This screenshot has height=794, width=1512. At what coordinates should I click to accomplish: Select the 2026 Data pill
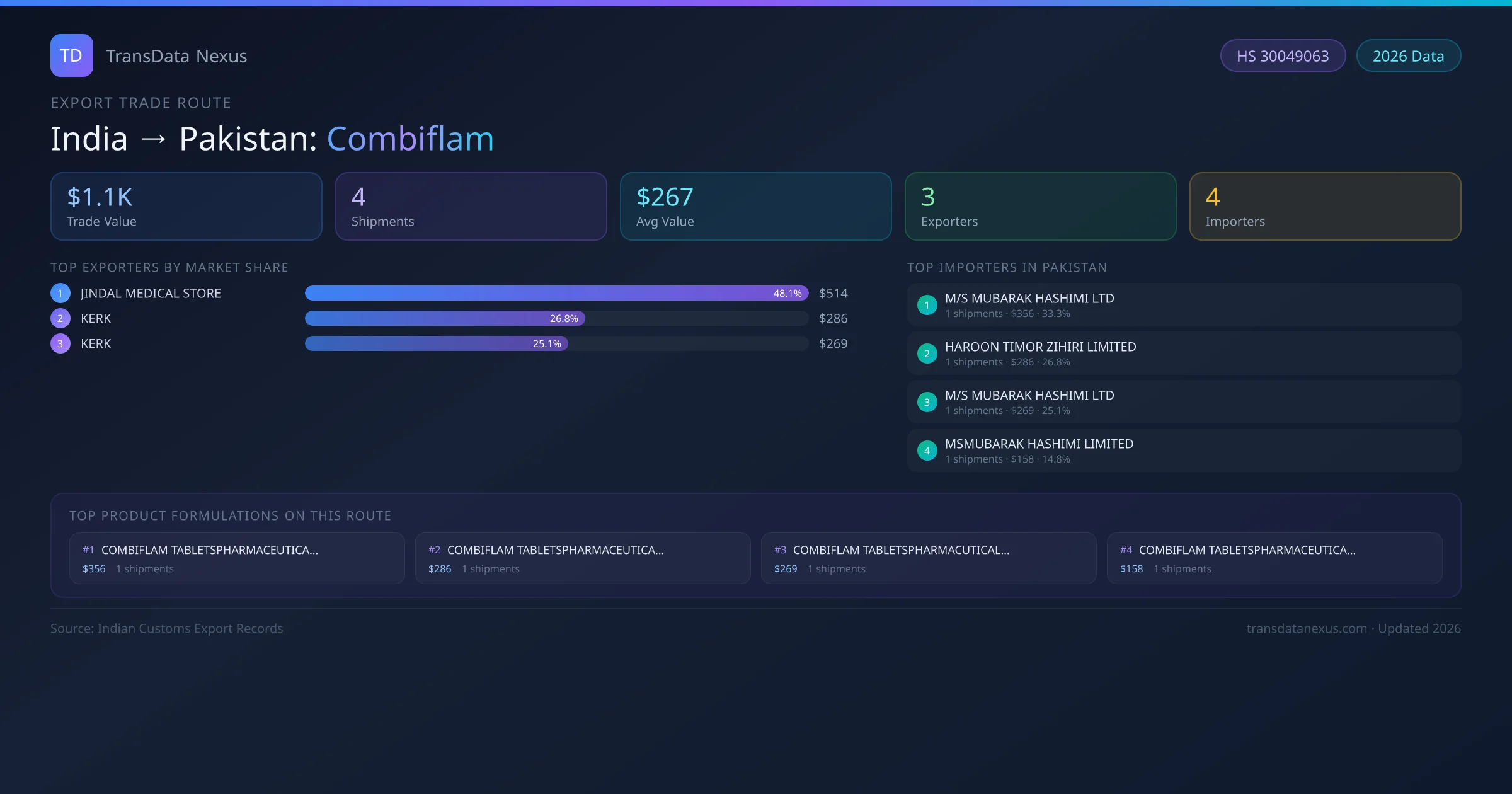pyautogui.click(x=1408, y=56)
